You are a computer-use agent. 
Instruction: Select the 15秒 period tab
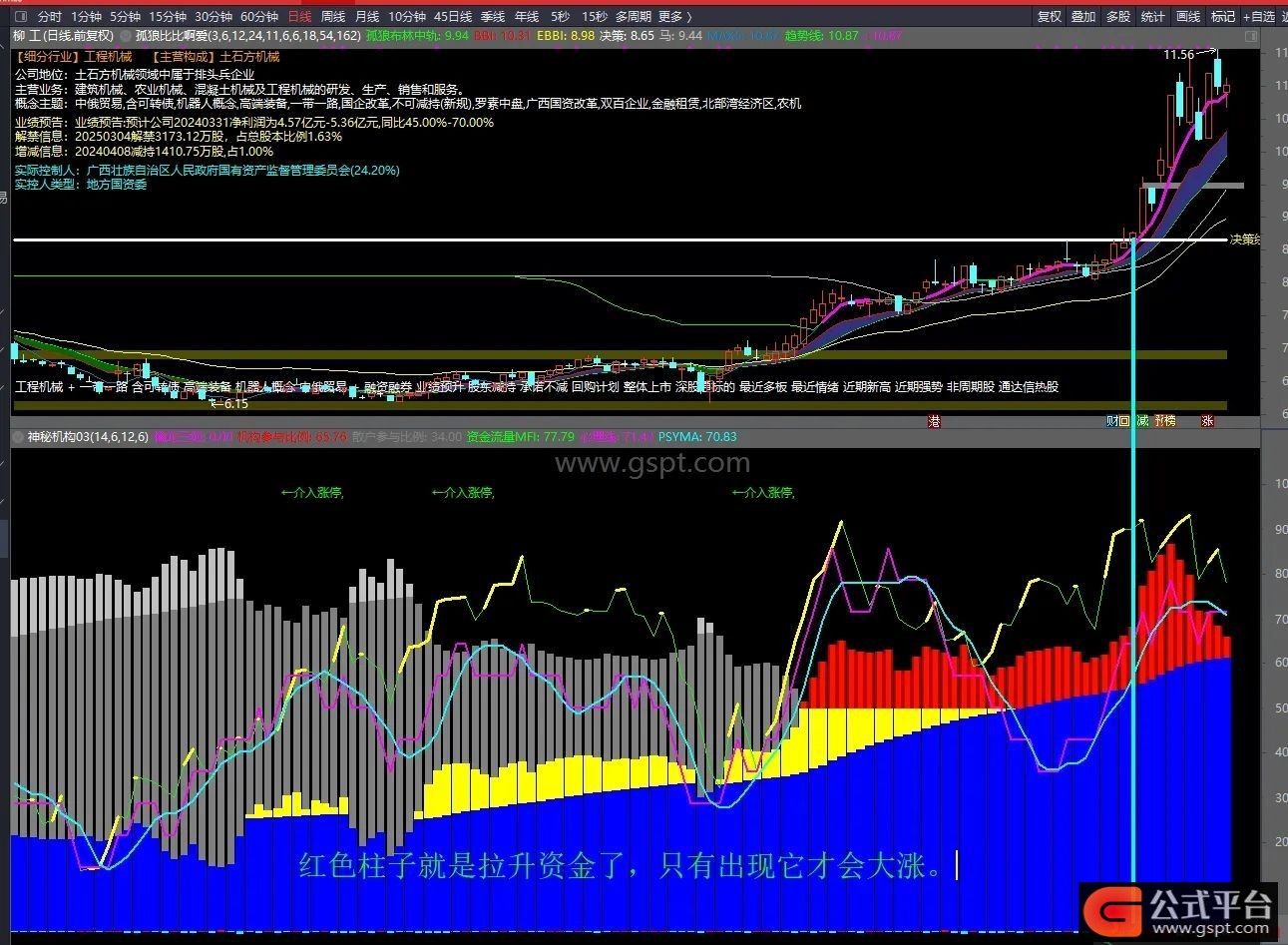coord(594,16)
